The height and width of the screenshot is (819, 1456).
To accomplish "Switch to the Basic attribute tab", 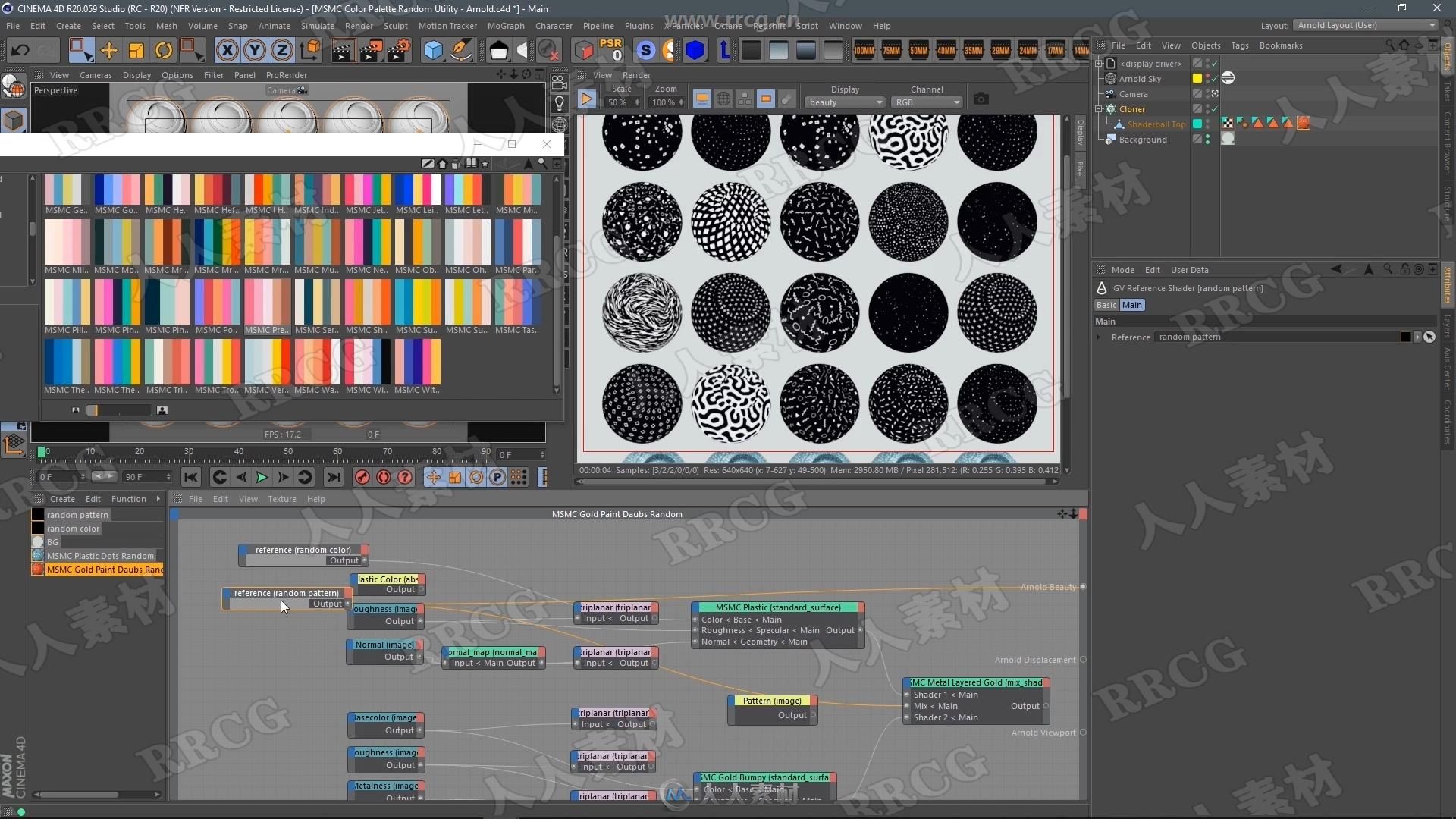I will 1106,305.
